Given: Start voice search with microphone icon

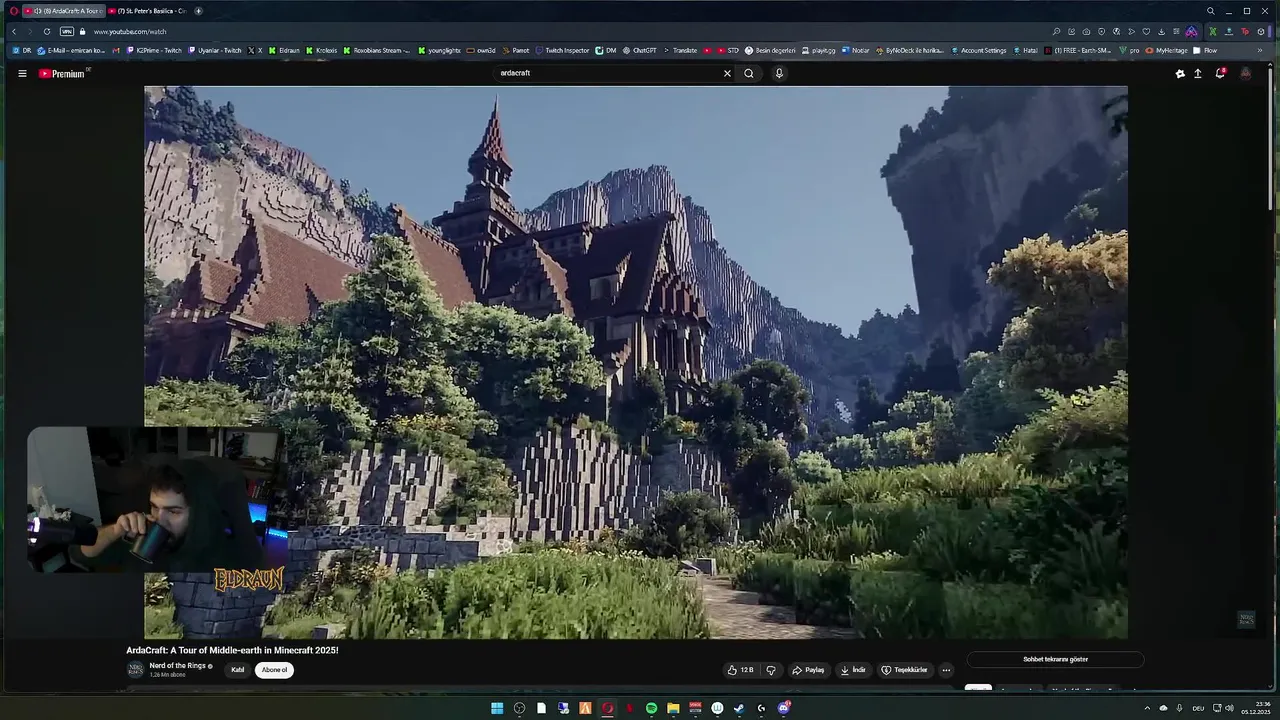Looking at the screenshot, I should point(779,73).
